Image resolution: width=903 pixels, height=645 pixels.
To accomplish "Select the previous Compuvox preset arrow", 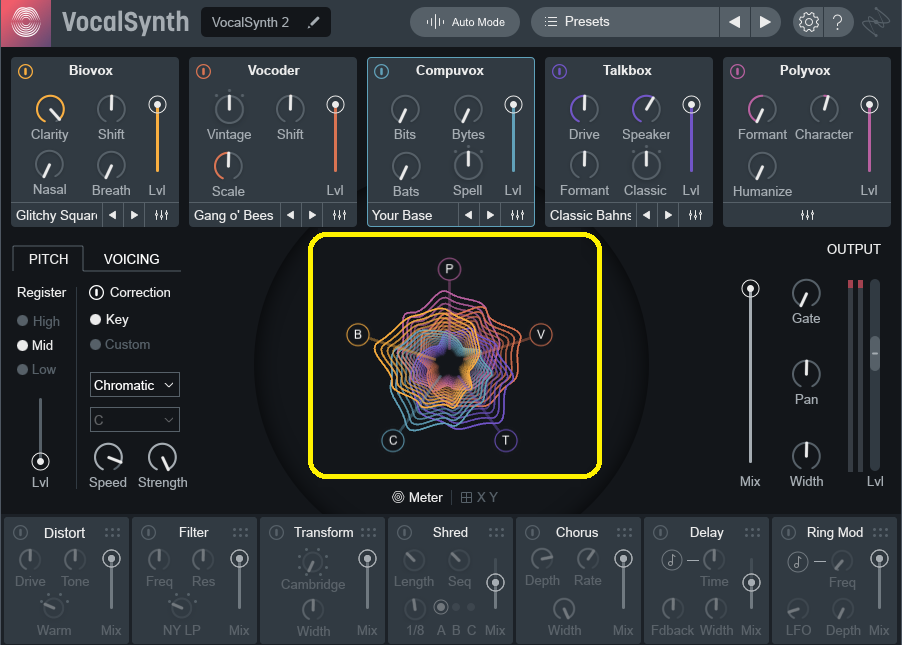I will coord(469,215).
